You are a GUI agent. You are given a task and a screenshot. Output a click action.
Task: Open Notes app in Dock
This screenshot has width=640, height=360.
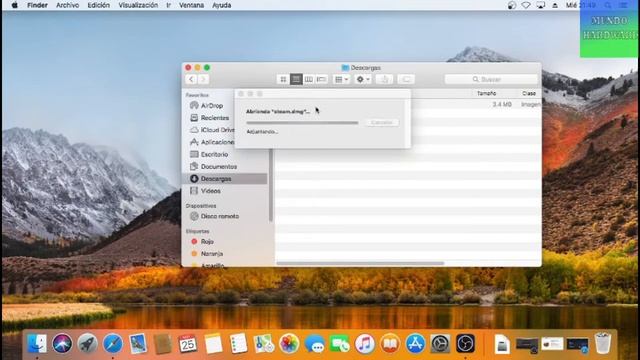213,344
